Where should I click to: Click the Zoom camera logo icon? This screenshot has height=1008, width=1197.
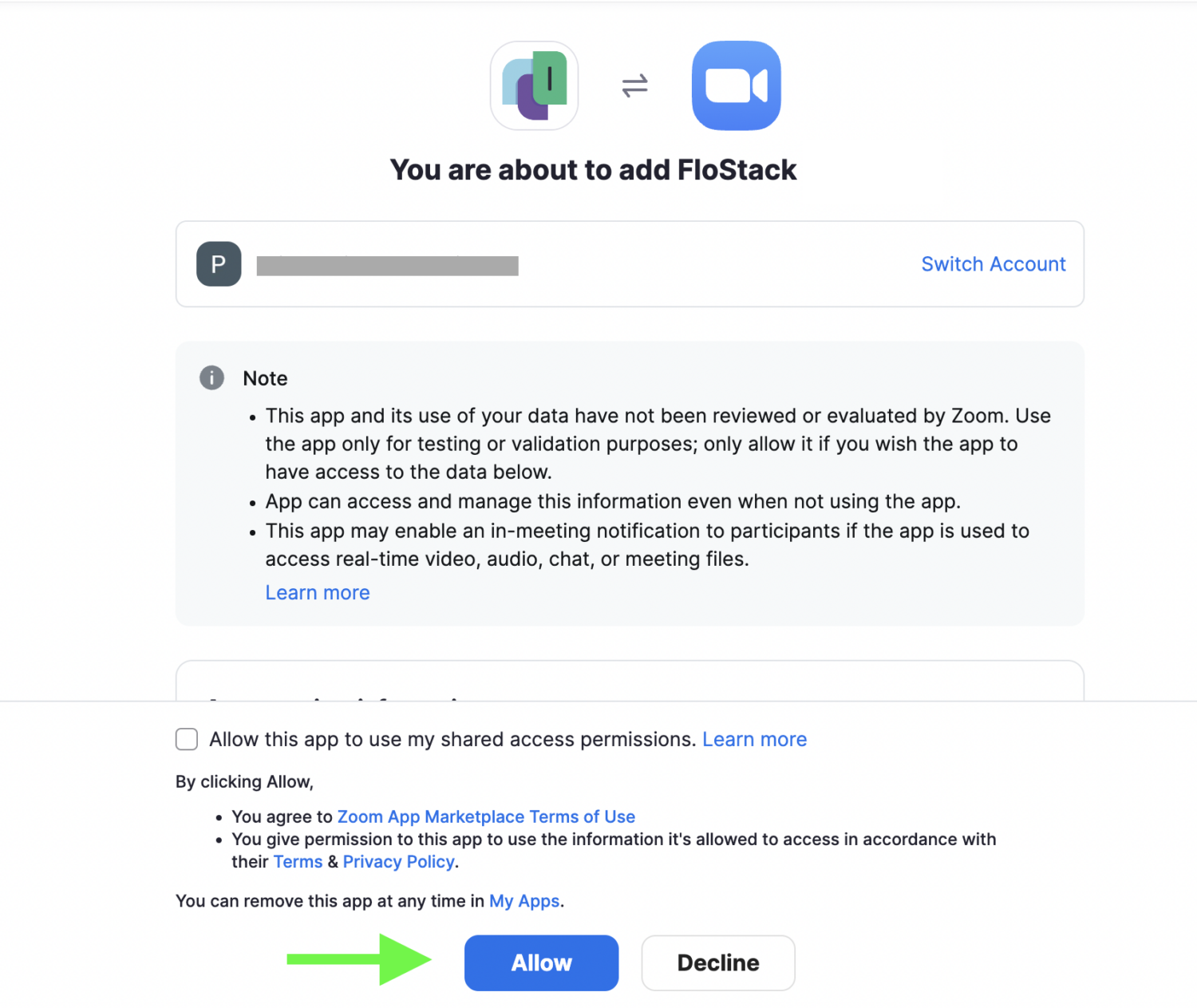click(x=736, y=86)
